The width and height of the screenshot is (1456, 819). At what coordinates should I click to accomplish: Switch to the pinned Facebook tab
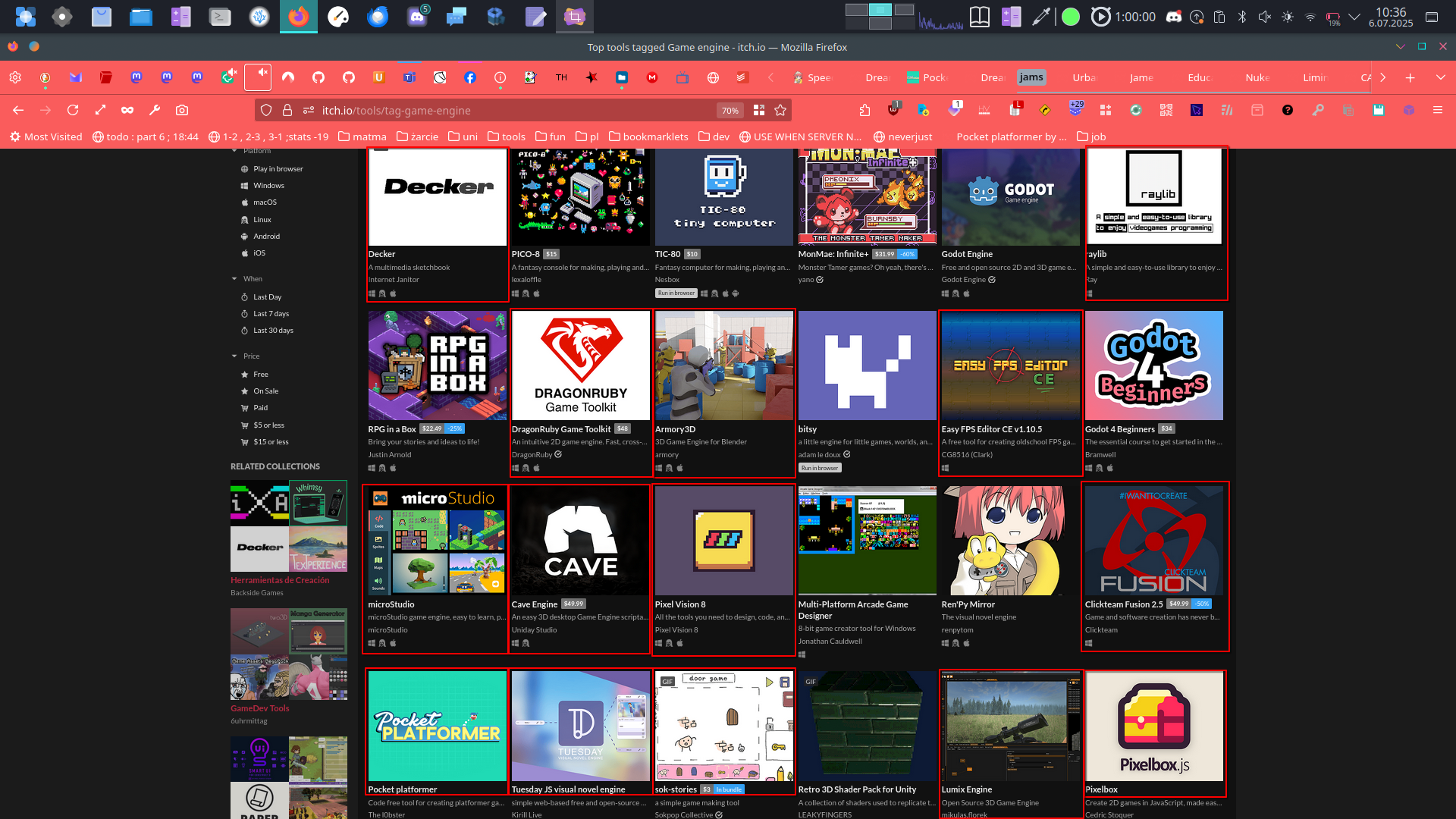pyautogui.click(x=470, y=77)
